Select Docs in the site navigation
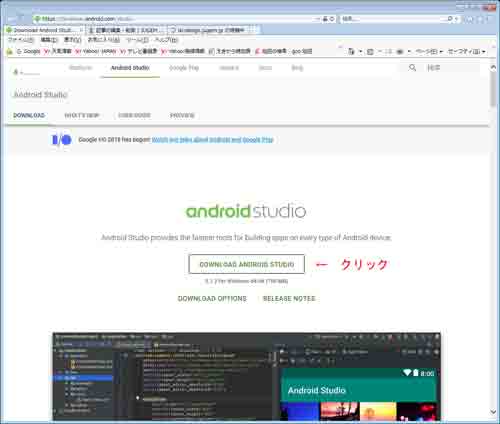Image resolution: width=500 pixels, height=424 pixels. tap(265, 68)
